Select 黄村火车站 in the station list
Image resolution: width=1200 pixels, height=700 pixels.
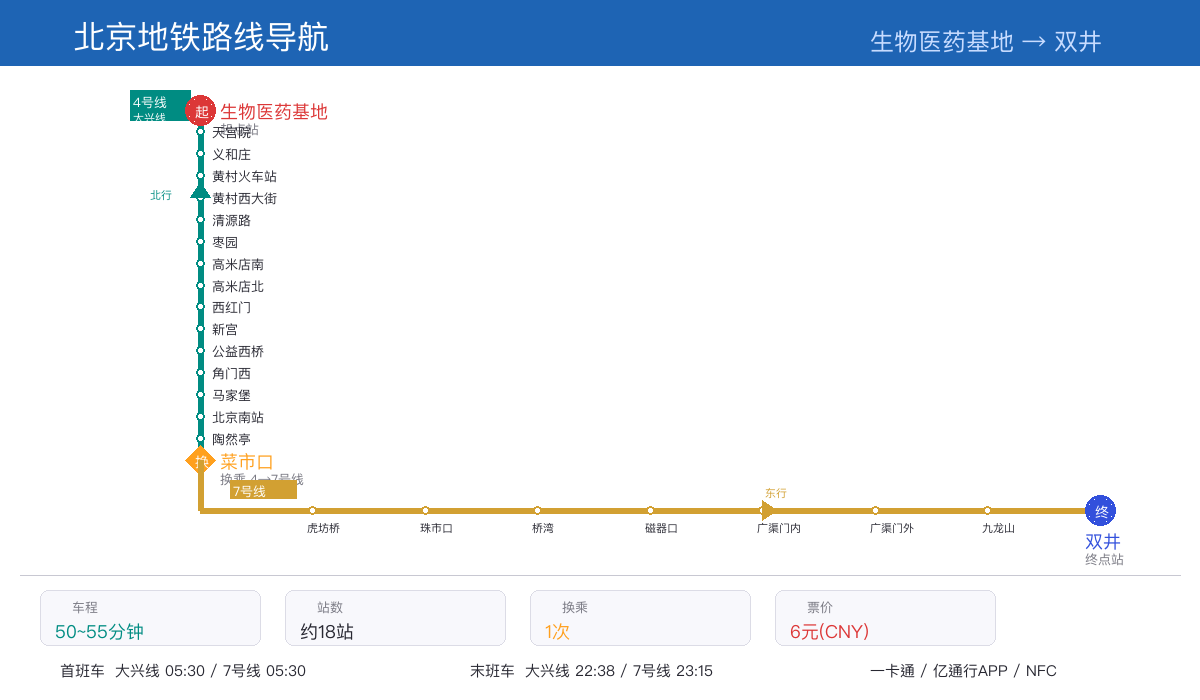pos(244,176)
